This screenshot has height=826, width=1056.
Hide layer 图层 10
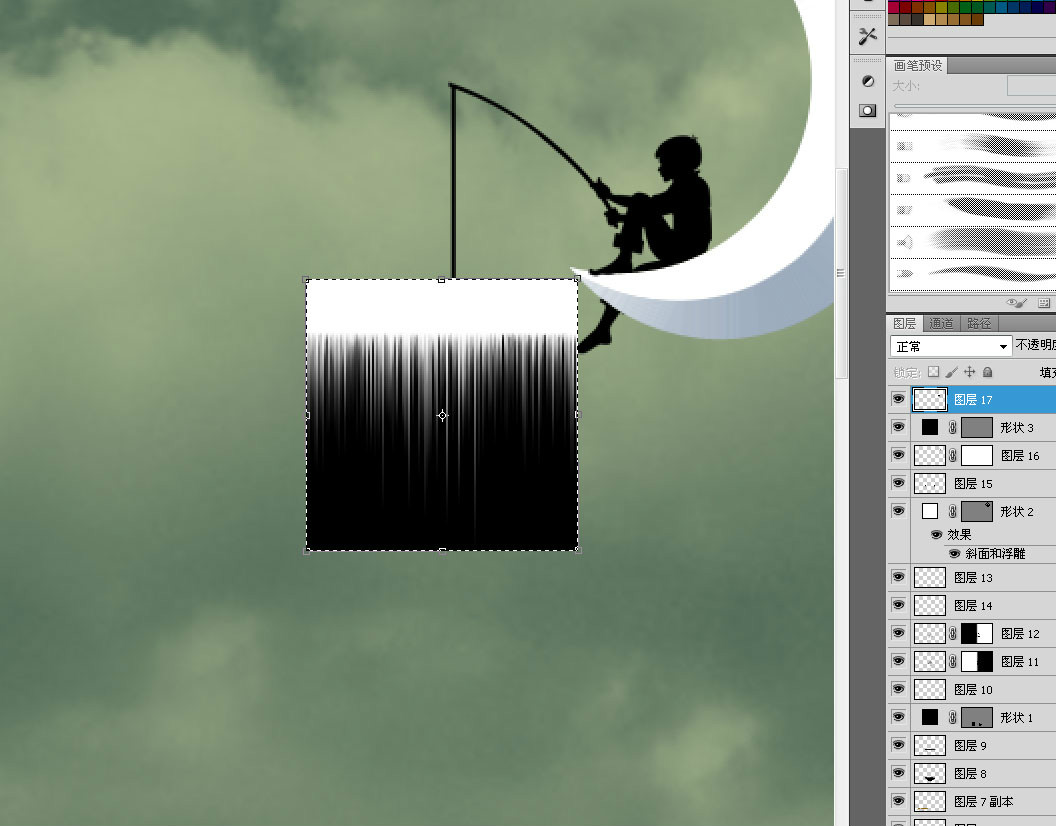pyautogui.click(x=898, y=689)
